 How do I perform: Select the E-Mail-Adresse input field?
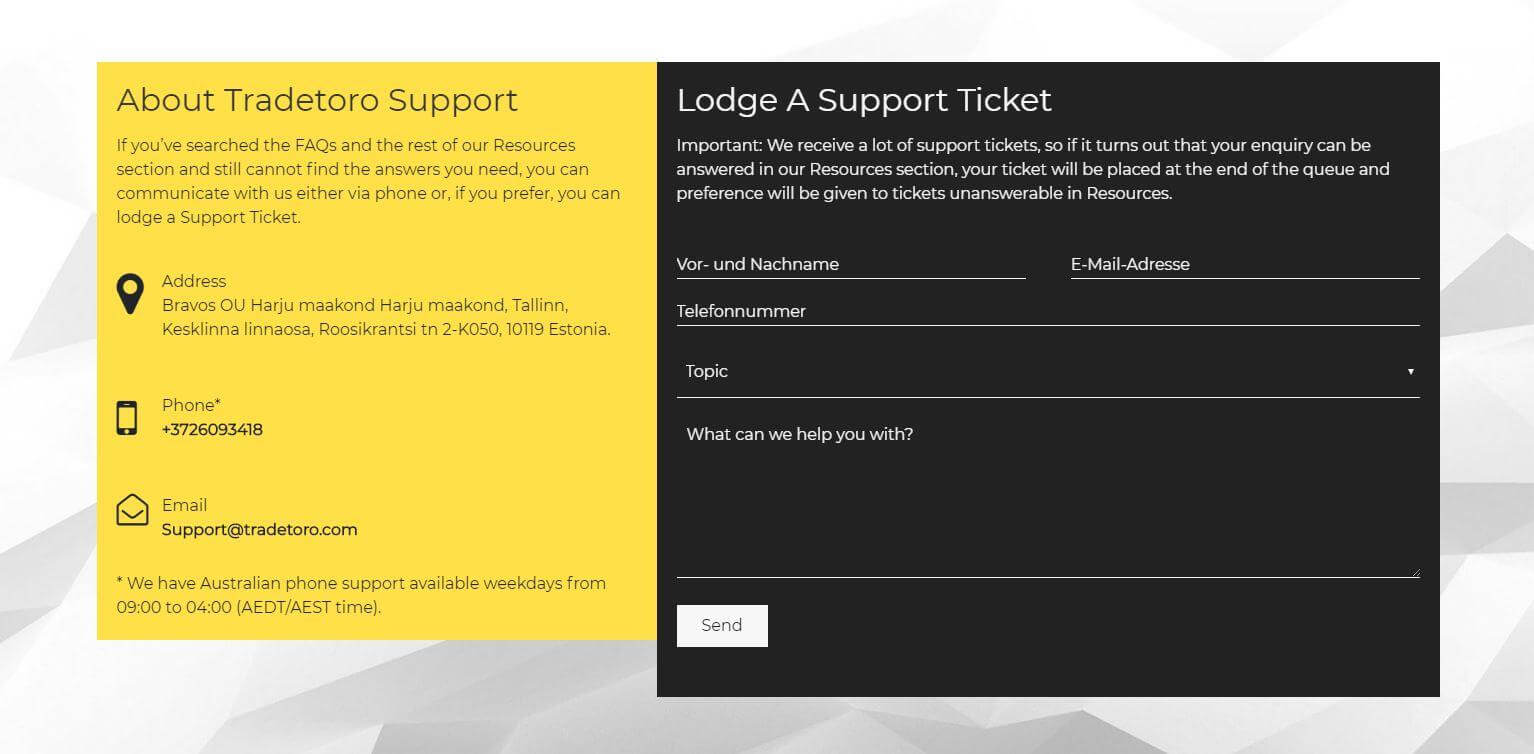[1245, 264]
